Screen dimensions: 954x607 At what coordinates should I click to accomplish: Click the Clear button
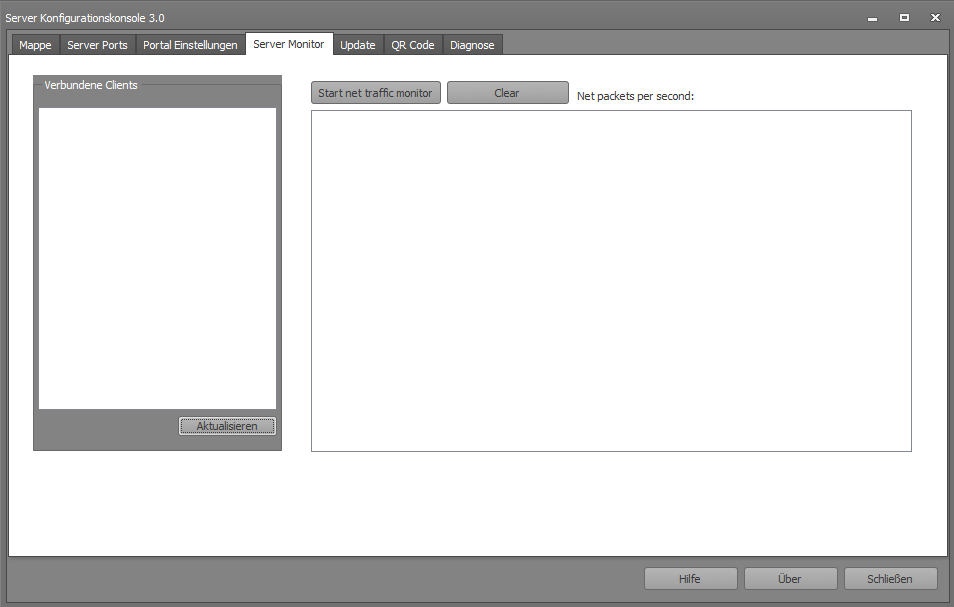pyautogui.click(x=507, y=93)
